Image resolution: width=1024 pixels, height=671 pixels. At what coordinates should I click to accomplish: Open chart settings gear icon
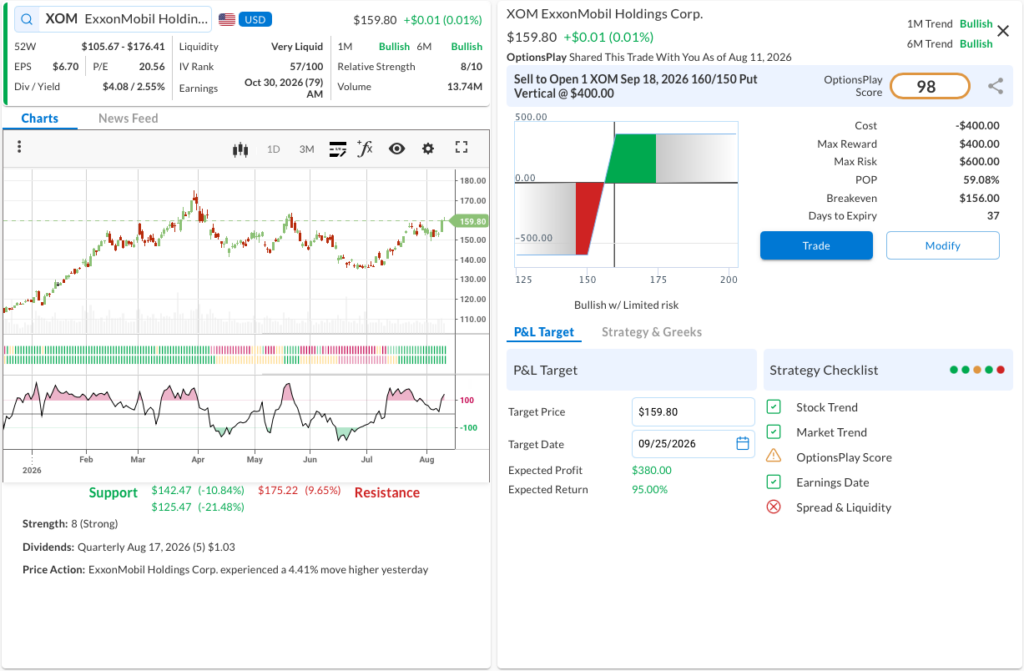pyautogui.click(x=428, y=148)
